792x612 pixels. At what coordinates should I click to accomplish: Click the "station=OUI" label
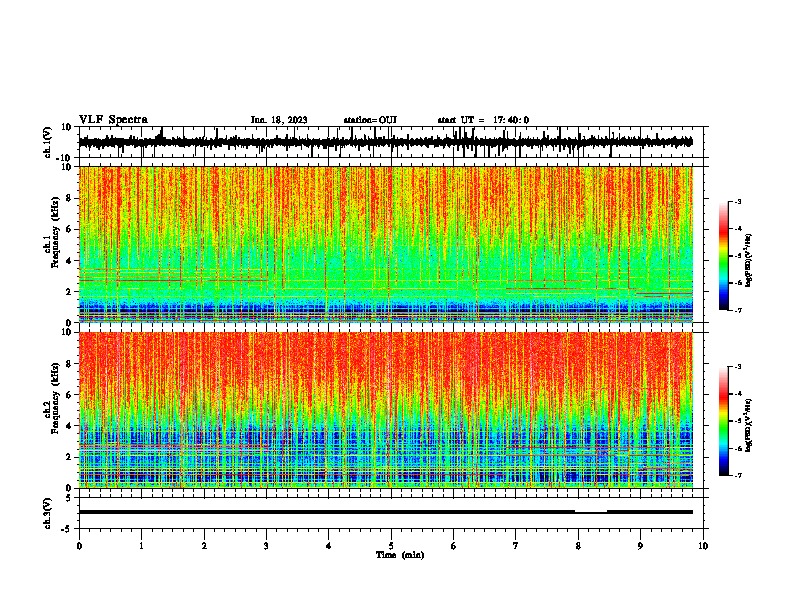pyautogui.click(x=370, y=120)
